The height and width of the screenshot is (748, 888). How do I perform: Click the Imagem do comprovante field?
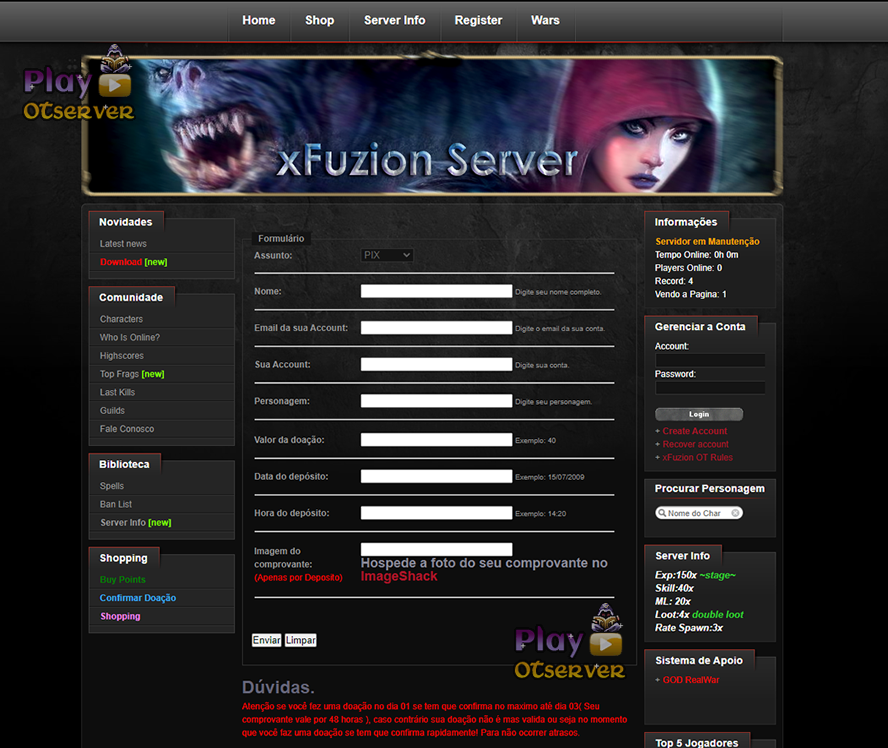coord(437,550)
